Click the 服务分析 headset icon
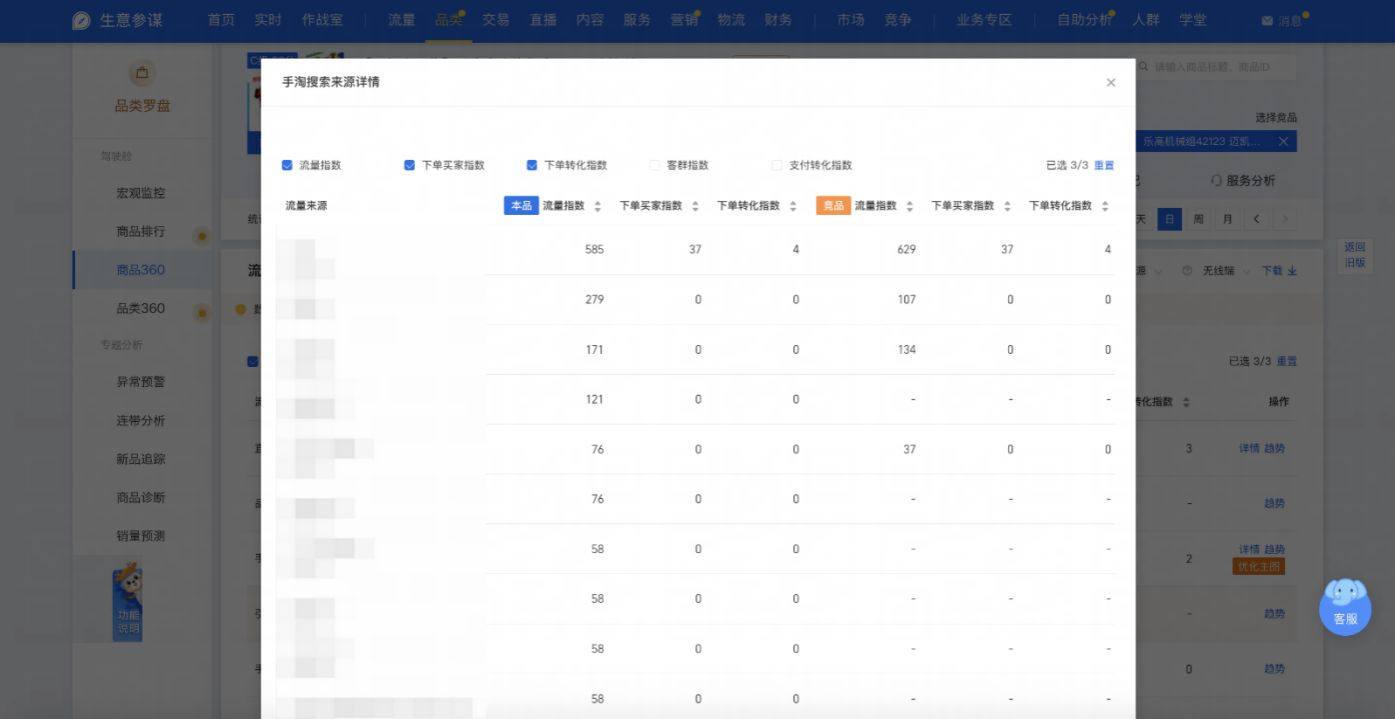The height and width of the screenshot is (719, 1395). pos(1216,181)
